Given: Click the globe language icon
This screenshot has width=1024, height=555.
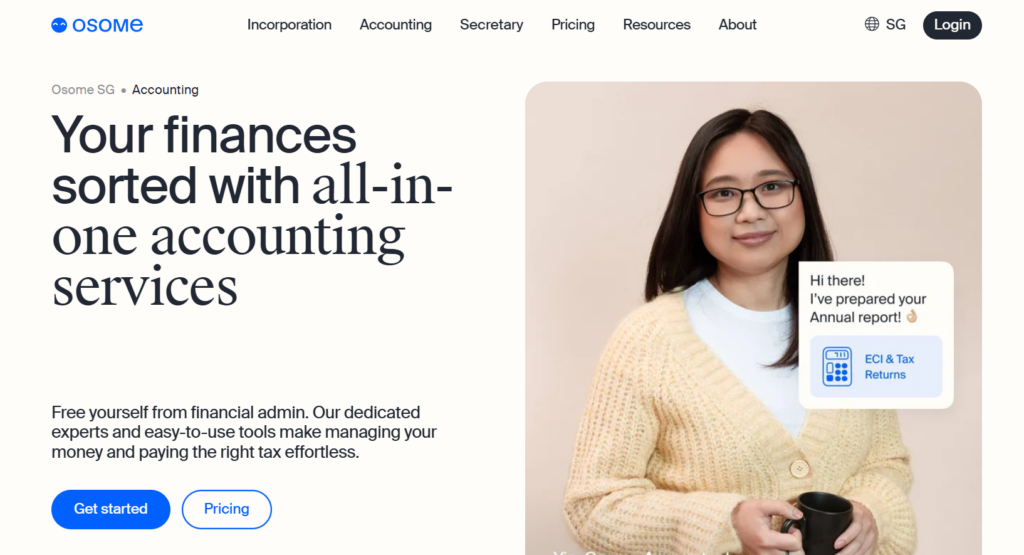Looking at the screenshot, I should pyautogui.click(x=871, y=25).
